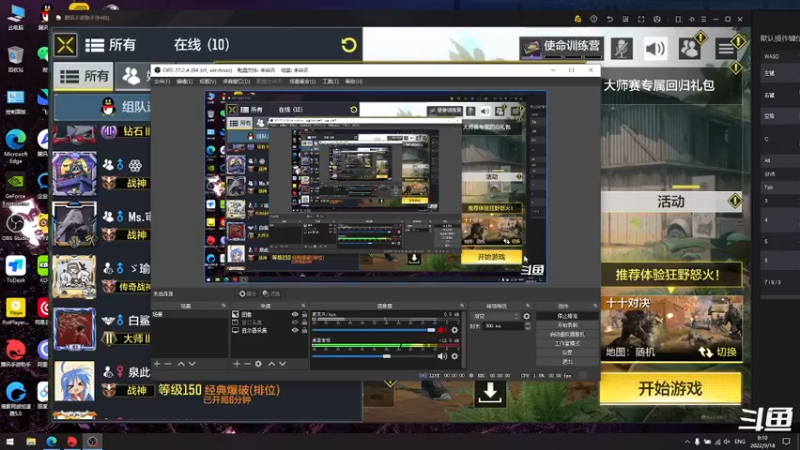Move source up in OBS sources list
Screen dimensions: 800x450
click(271, 364)
